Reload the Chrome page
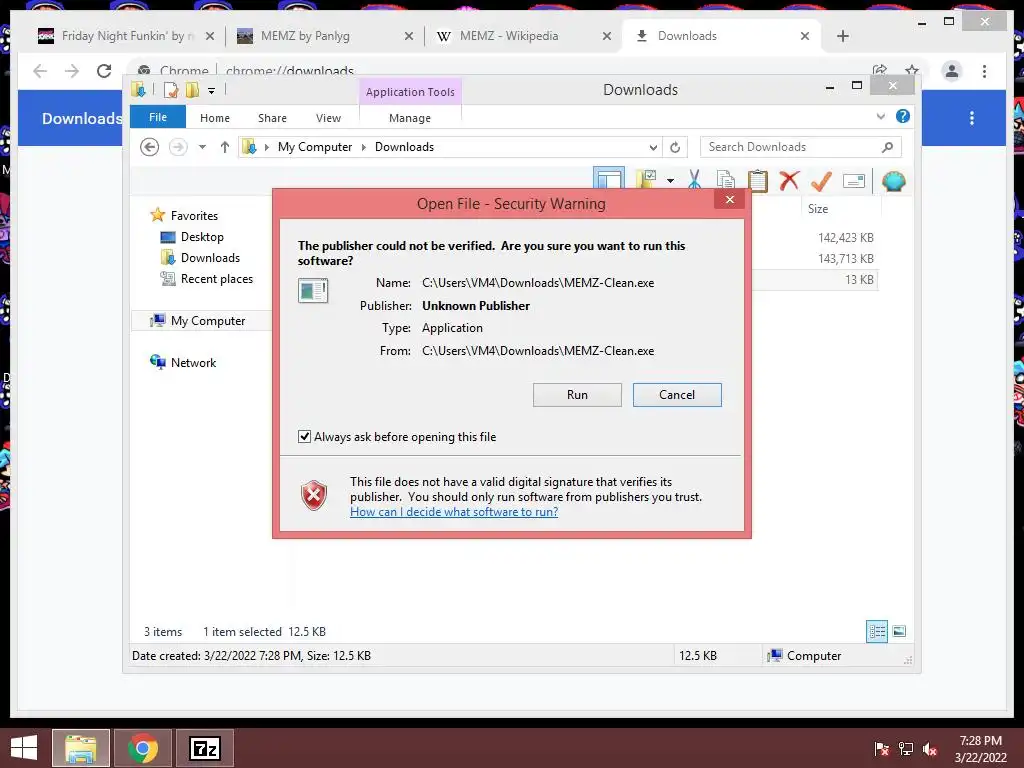Screen dimensions: 1024x768 (x=104, y=71)
